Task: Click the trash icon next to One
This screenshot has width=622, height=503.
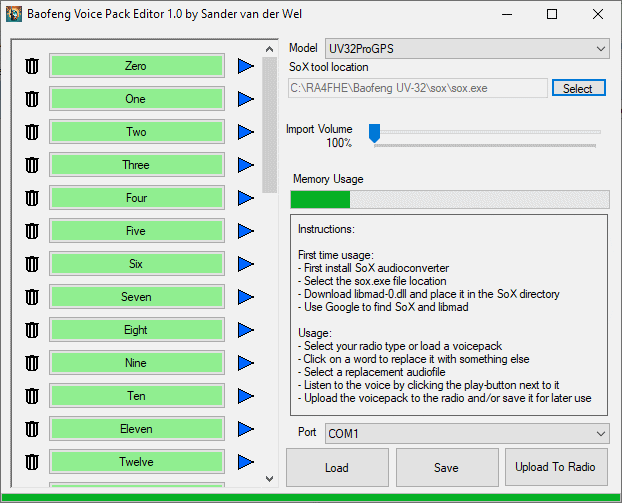Action: (32, 99)
